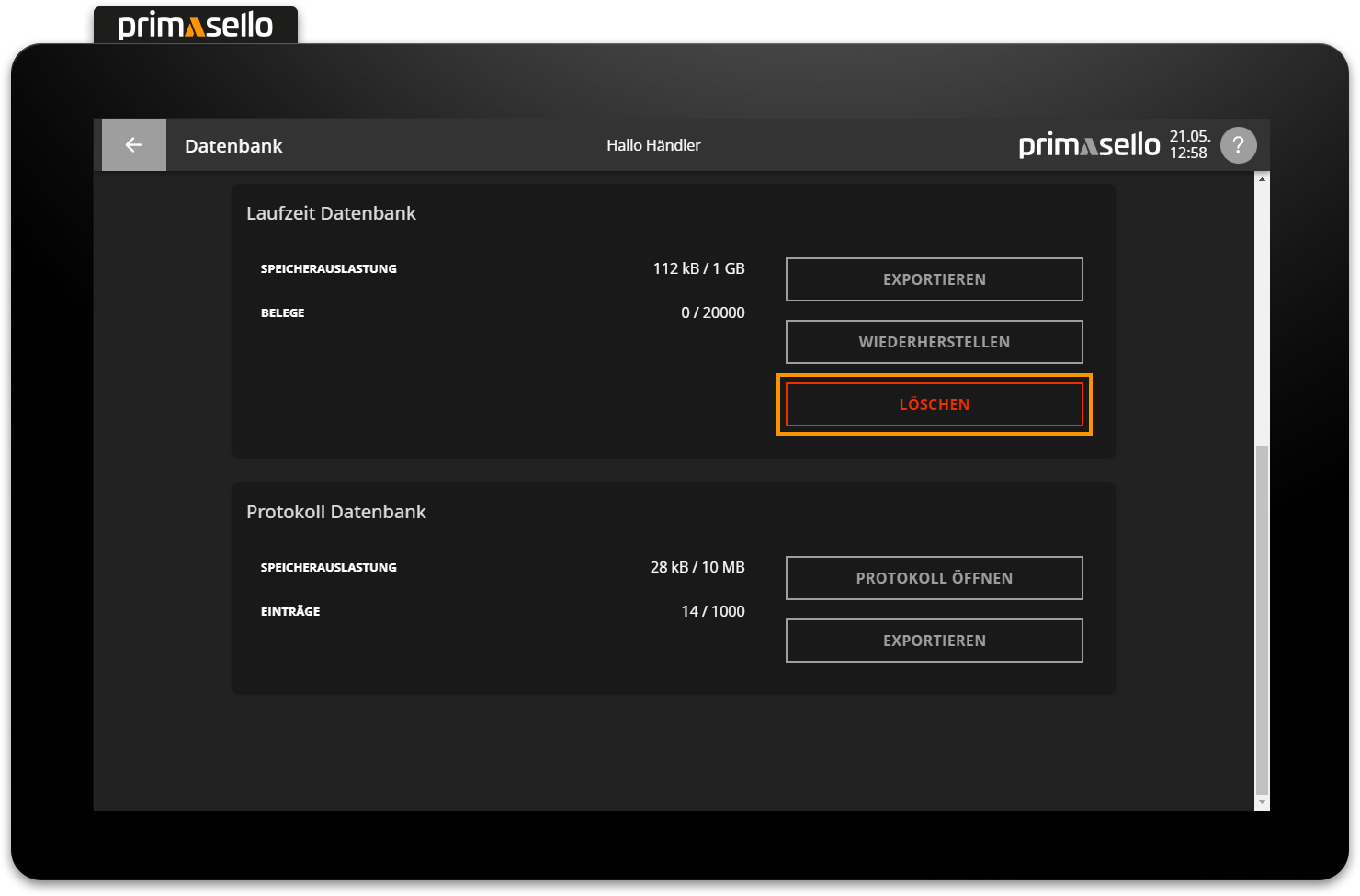The width and height of the screenshot is (1360, 896).
Task: Select the Protokoll Datenbank section heading
Action: click(x=335, y=512)
